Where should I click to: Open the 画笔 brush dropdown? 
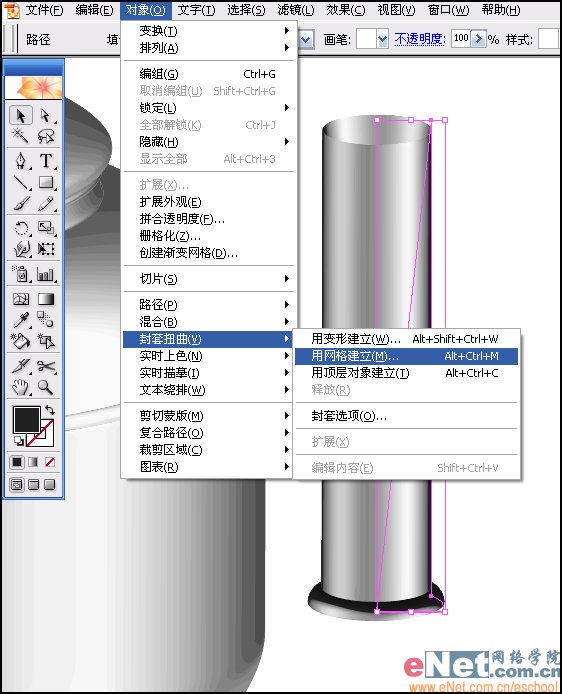(382, 40)
